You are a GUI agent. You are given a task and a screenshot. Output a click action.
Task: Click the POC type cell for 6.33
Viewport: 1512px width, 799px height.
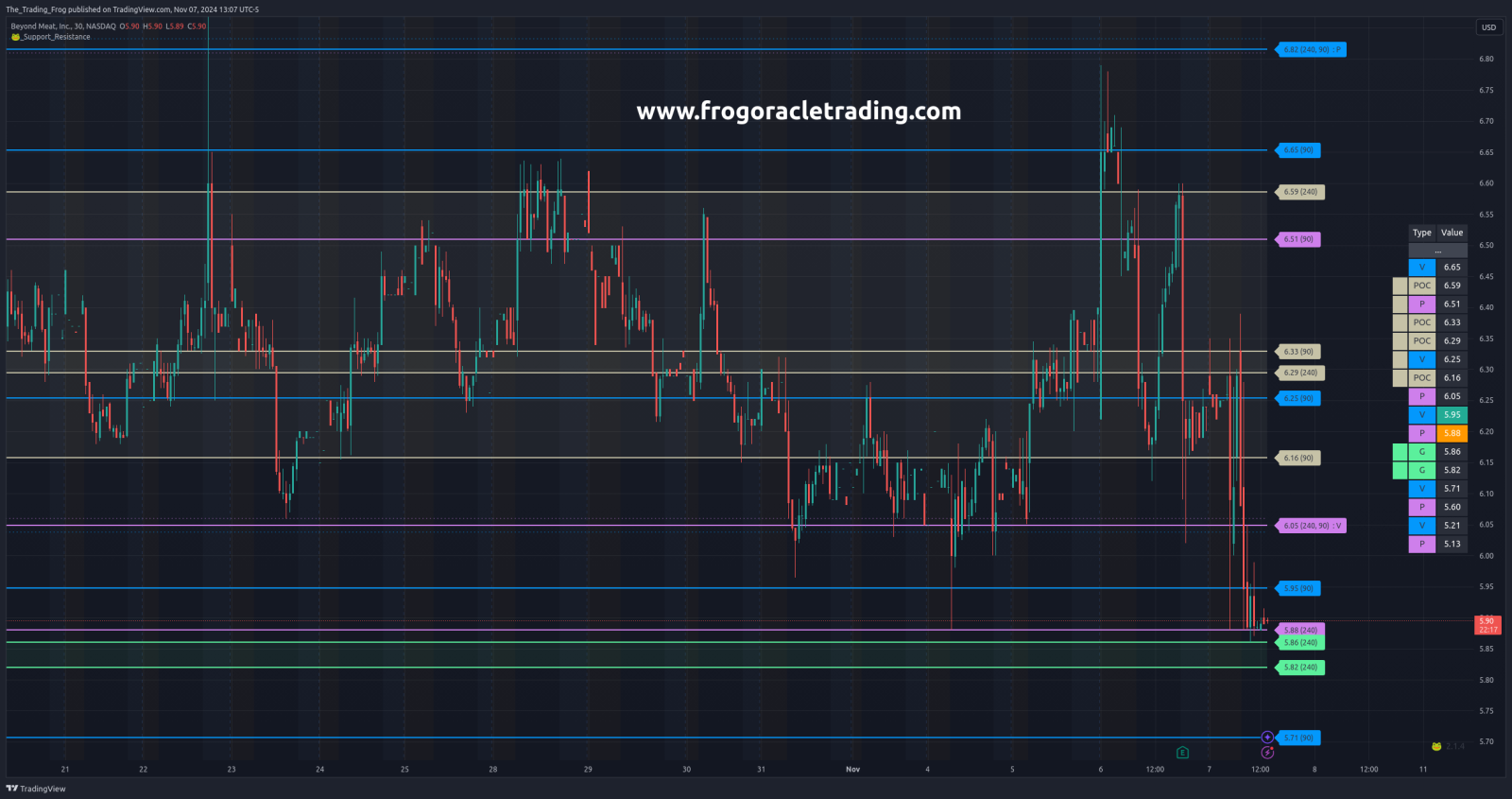(x=1422, y=322)
